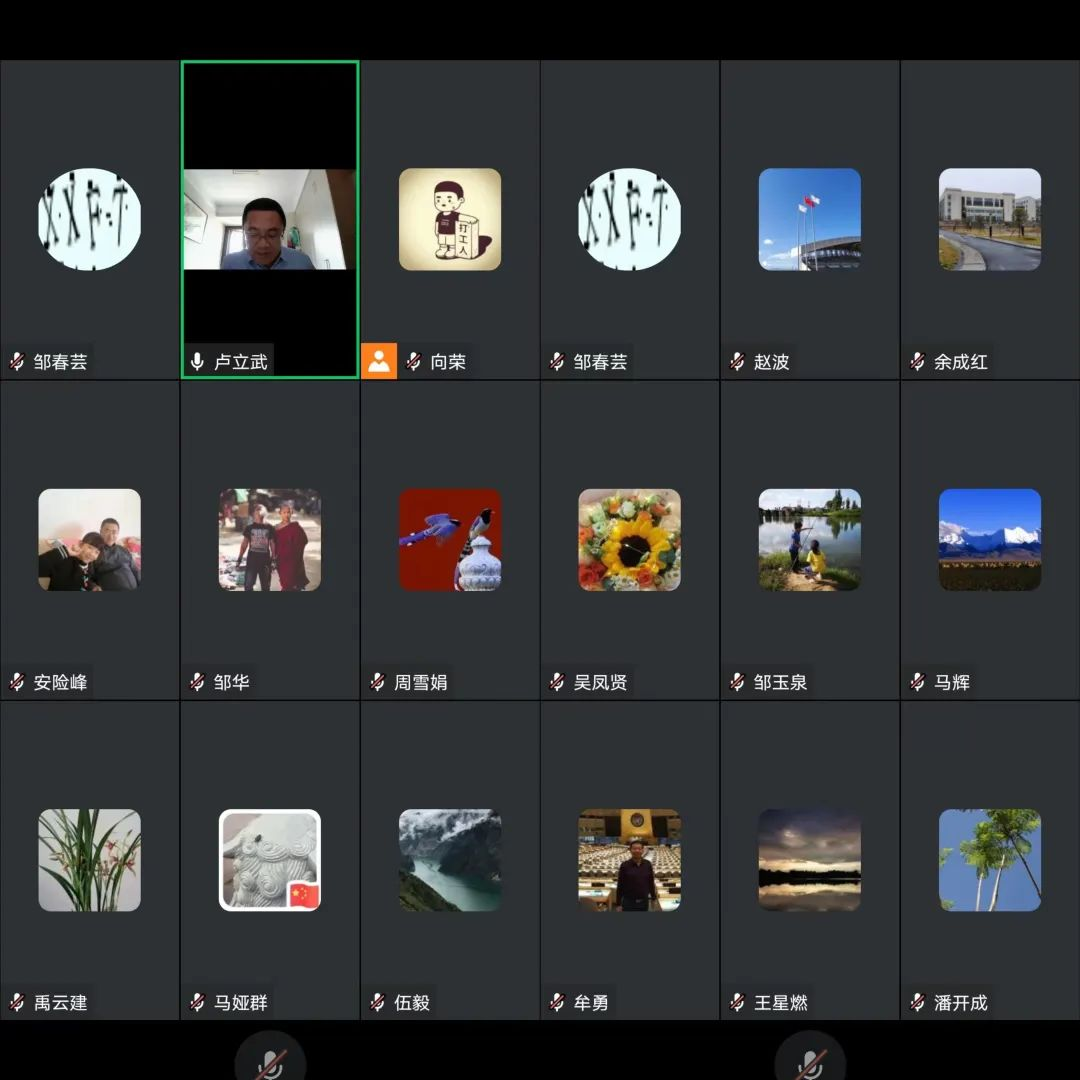The width and height of the screenshot is (1080, 1080).
Task: Click muted microphone icon next to 周雪娟
Action: [377, 682]
